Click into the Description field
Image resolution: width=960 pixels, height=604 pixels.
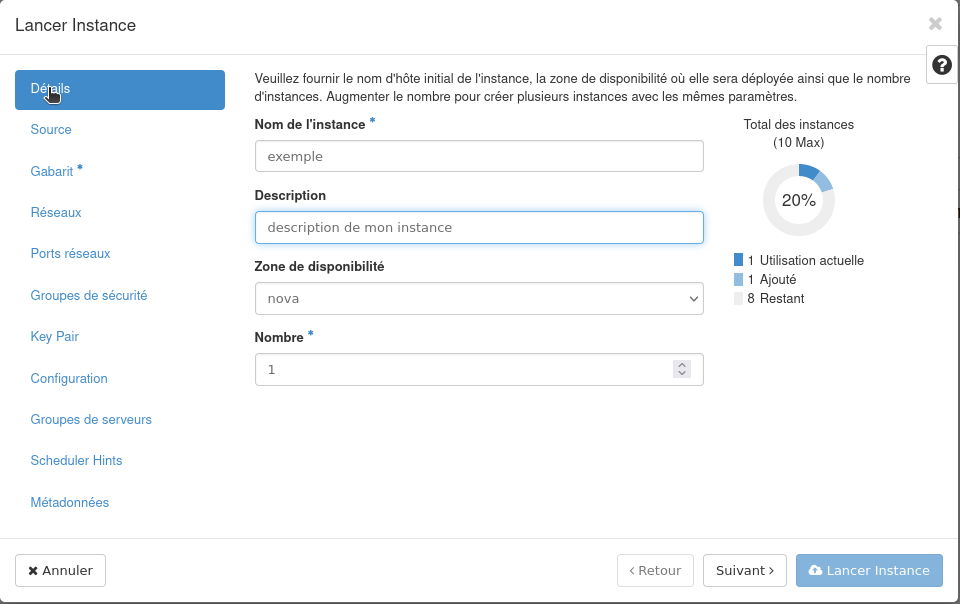pos(479,228)
